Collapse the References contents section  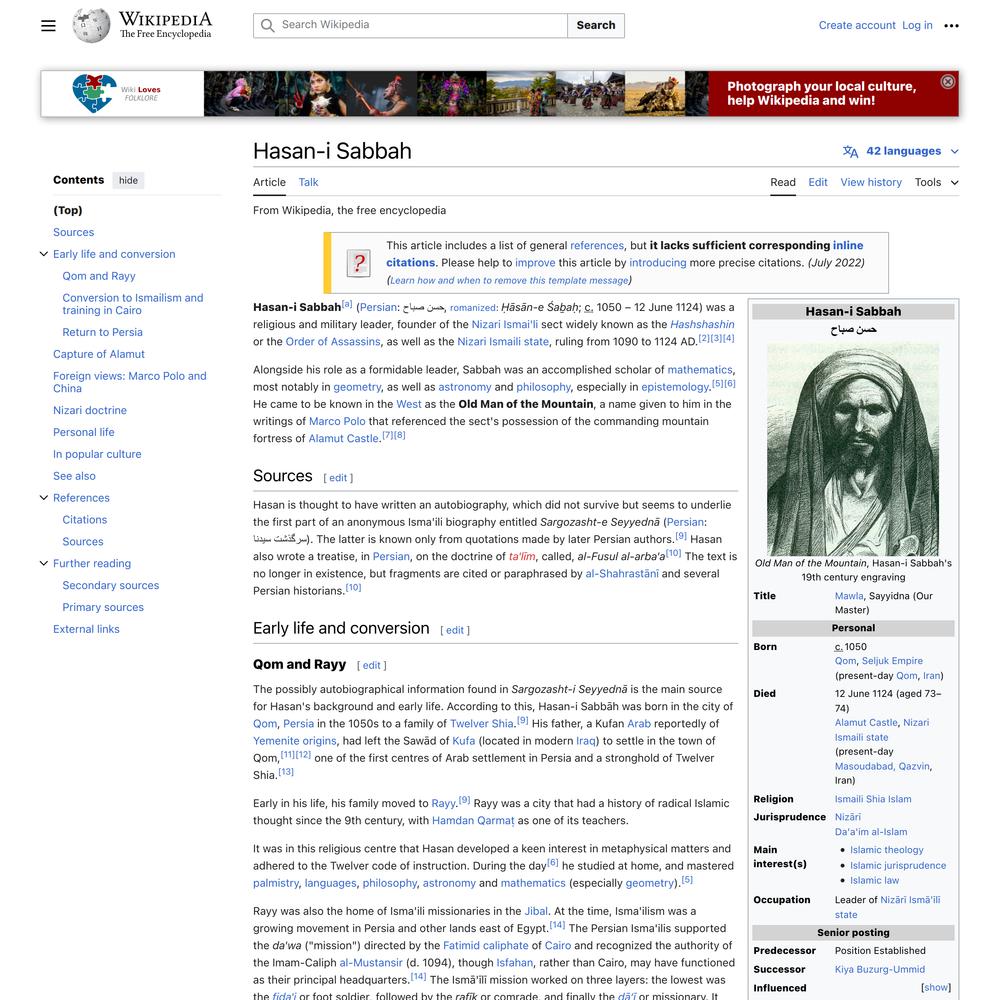[44, 497]
